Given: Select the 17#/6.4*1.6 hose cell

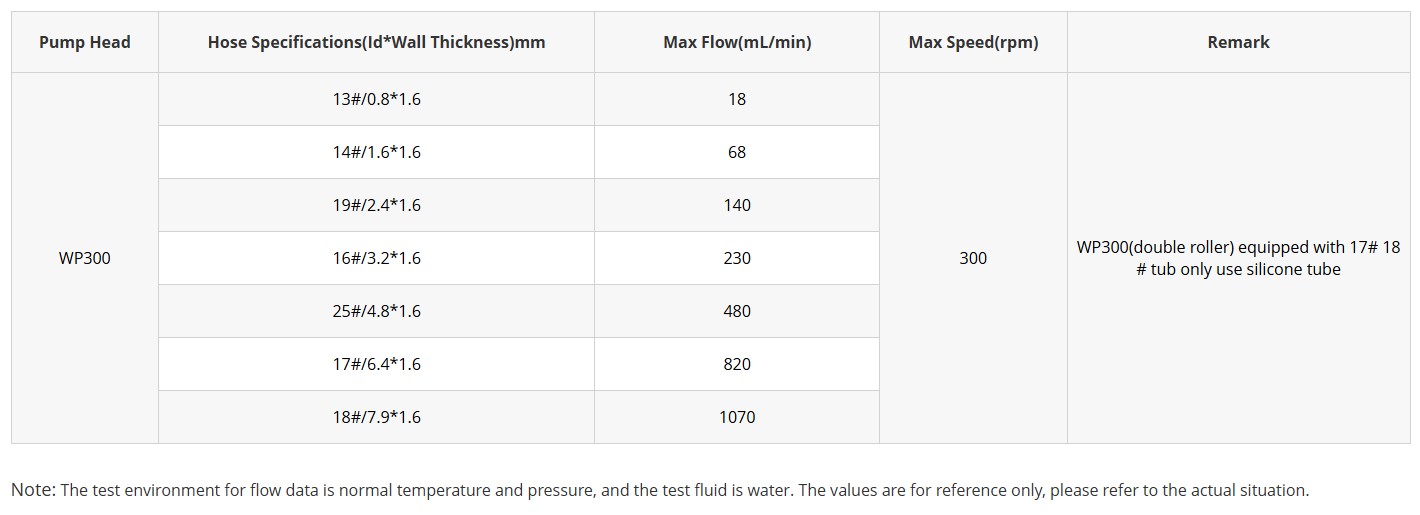Looking at the screenshot, I should 376,364.
